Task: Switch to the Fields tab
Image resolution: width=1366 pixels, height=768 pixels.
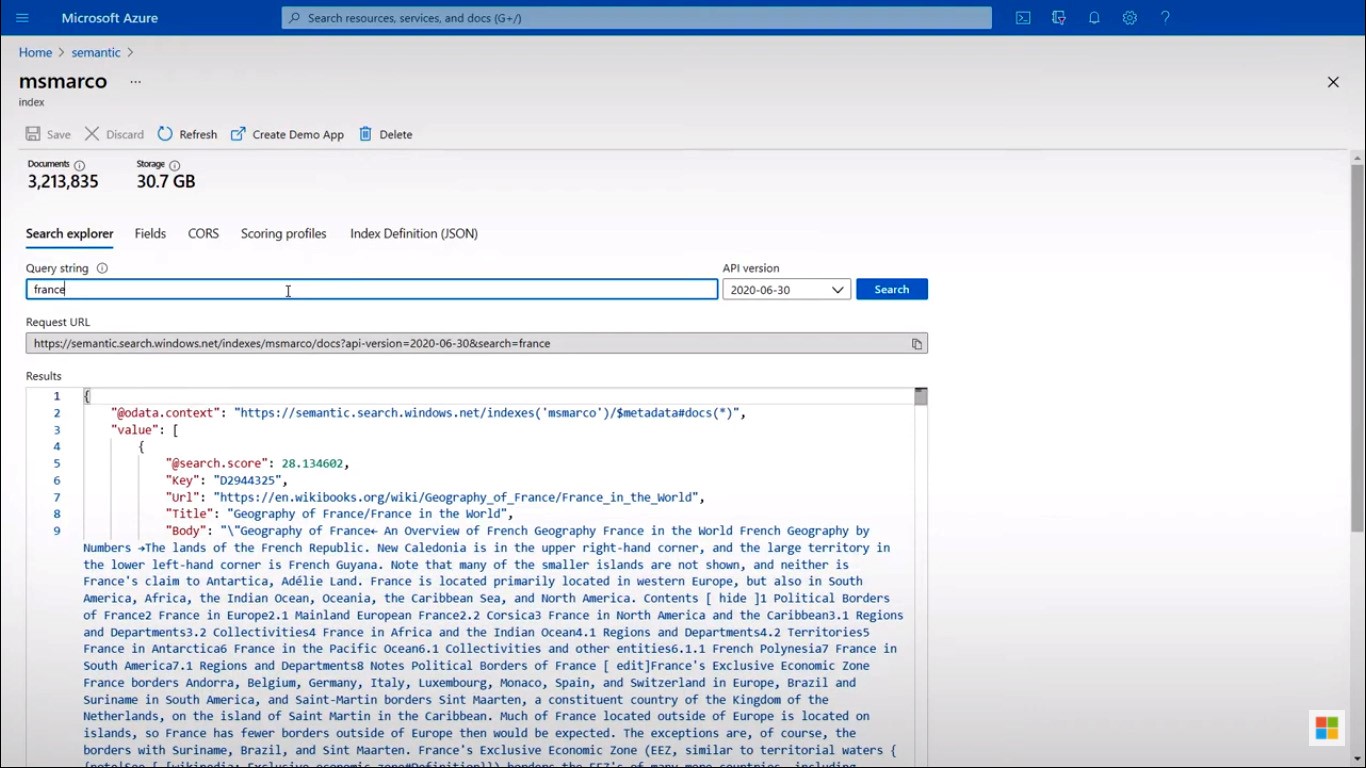Action: [150, 234]
